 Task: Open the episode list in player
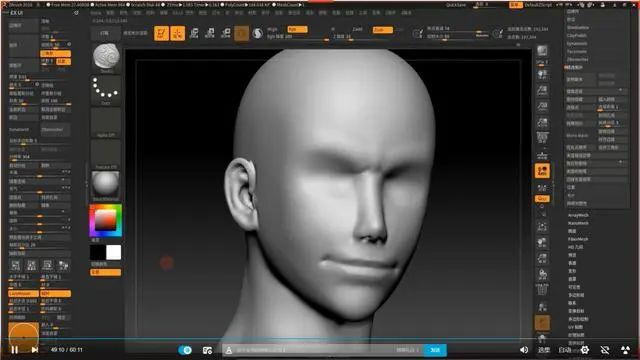[544, 350]
